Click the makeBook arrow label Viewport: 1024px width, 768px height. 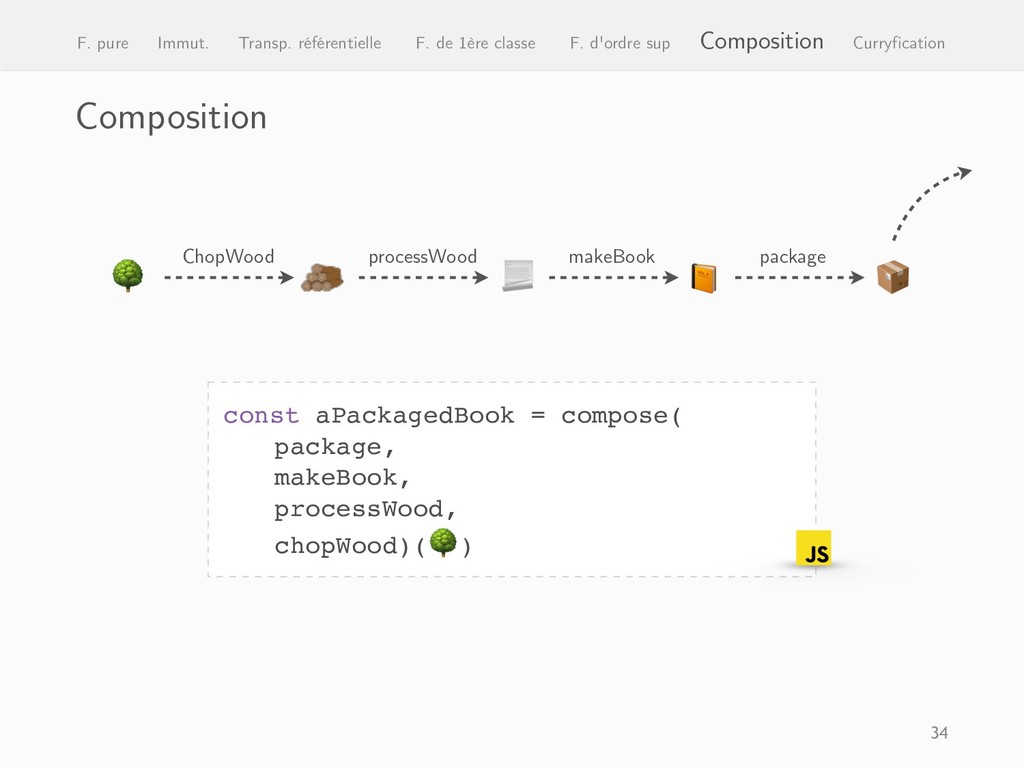611,256
